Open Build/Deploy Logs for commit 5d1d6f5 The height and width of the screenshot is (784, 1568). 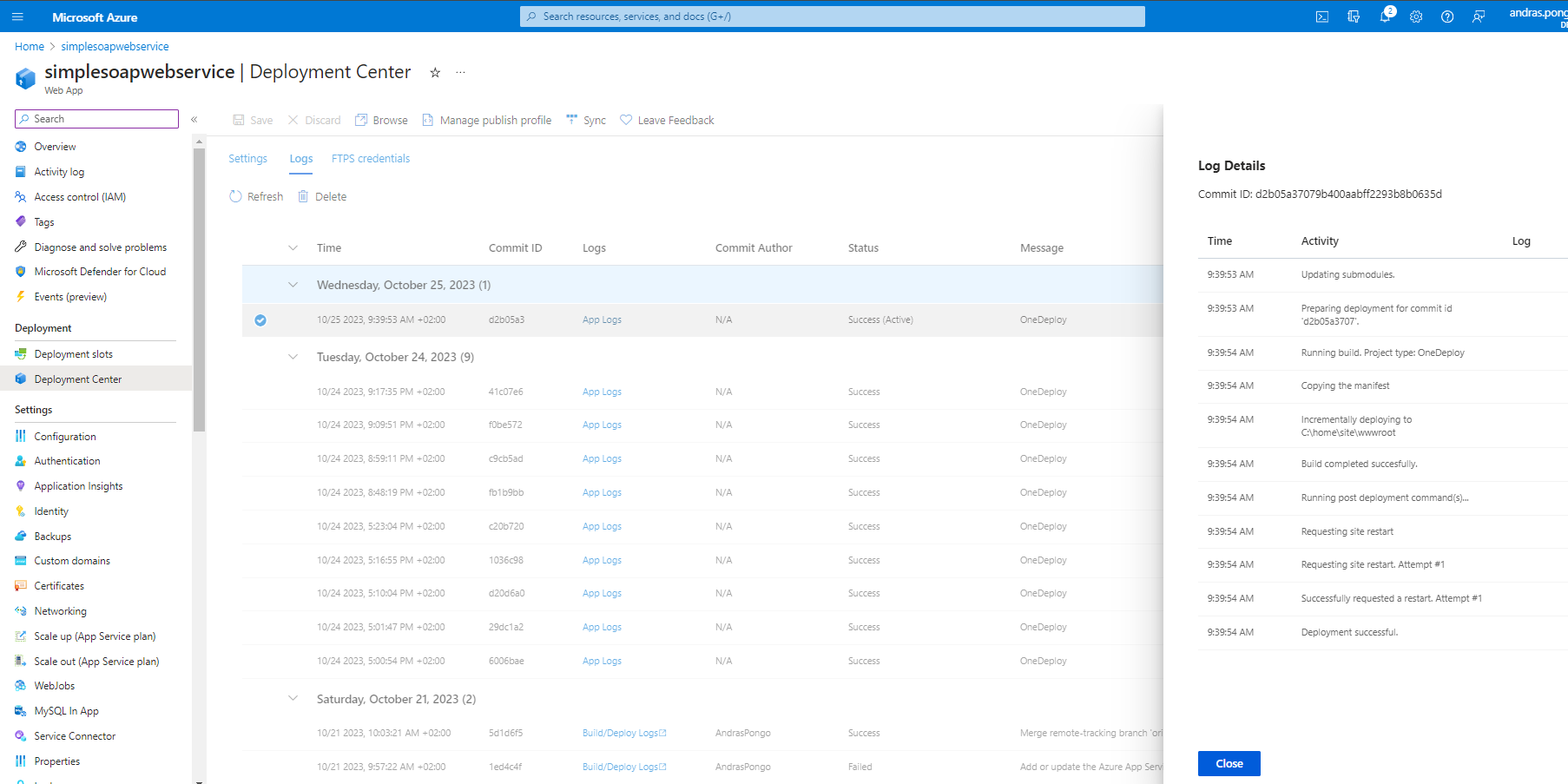(x=624, y=734)
